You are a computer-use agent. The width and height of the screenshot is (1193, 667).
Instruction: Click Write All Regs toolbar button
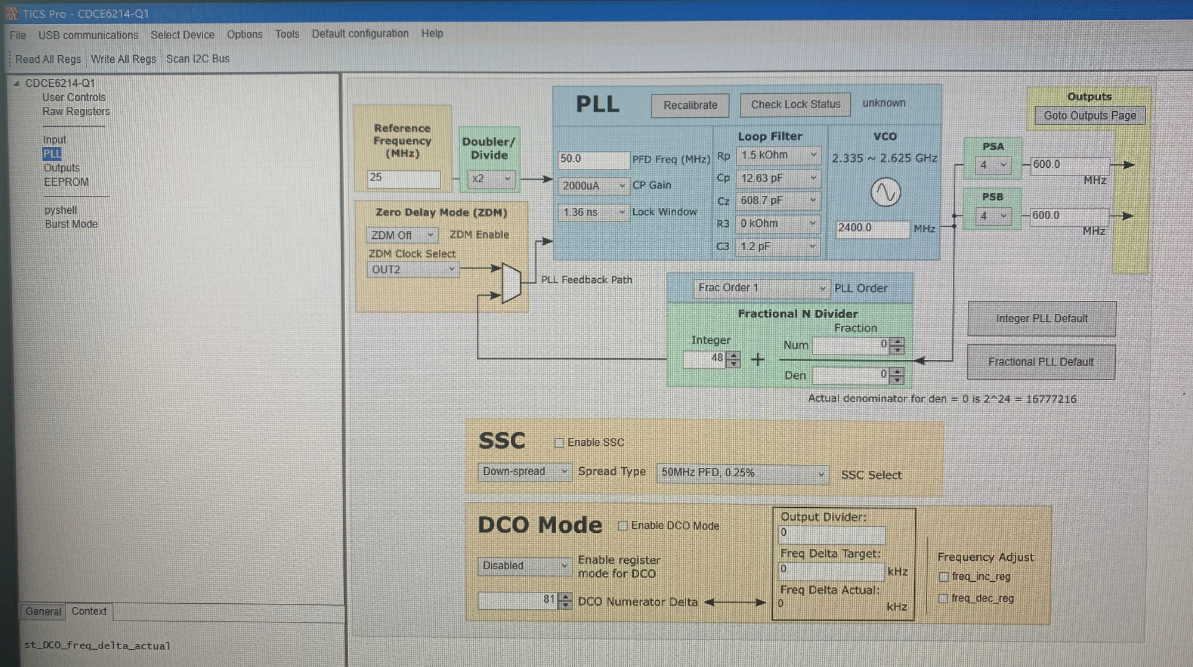click(123, 59)
